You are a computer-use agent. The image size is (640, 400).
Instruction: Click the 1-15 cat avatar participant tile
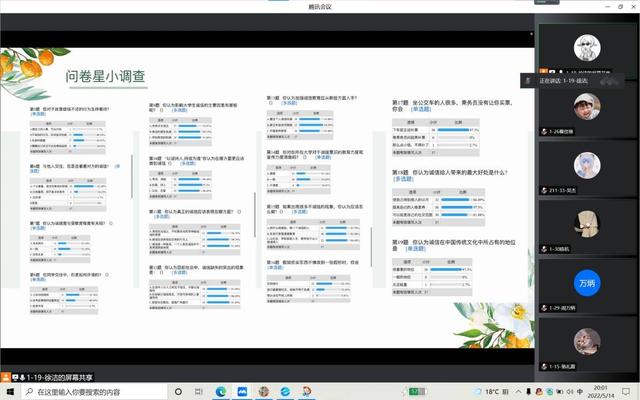point(586,342)
